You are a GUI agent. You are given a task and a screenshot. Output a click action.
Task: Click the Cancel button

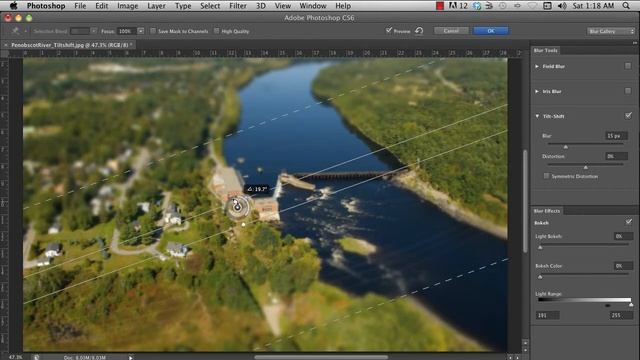(x=451, y=31)
